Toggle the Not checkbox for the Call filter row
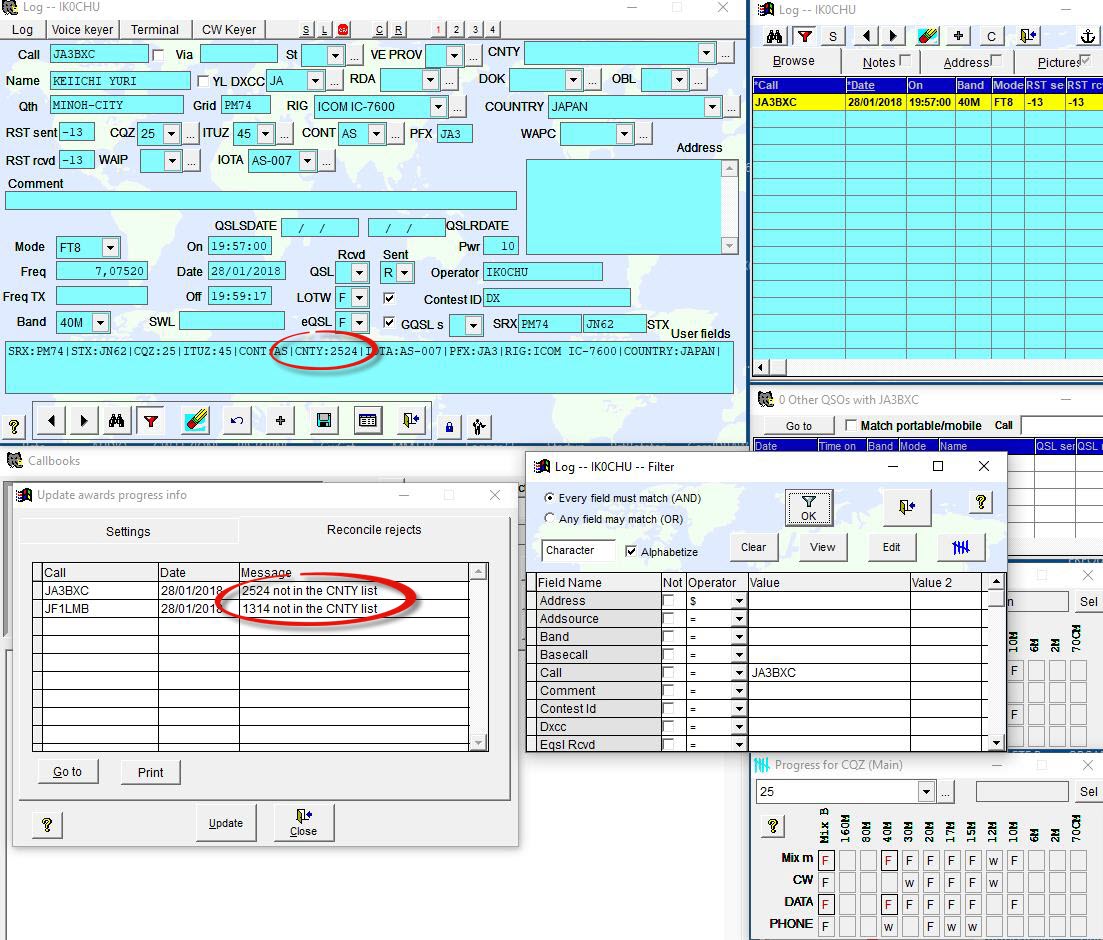Image resolution: width=1103 pixels, height=940 pixels. [x=669, y=673]
